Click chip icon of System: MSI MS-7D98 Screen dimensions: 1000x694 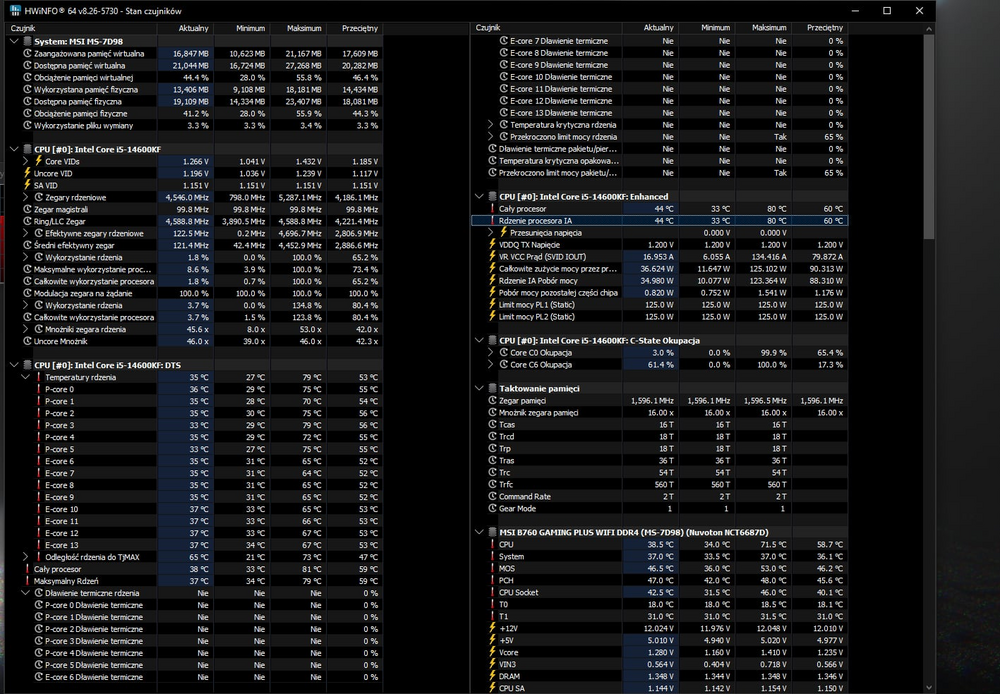[x=27, y=41]
